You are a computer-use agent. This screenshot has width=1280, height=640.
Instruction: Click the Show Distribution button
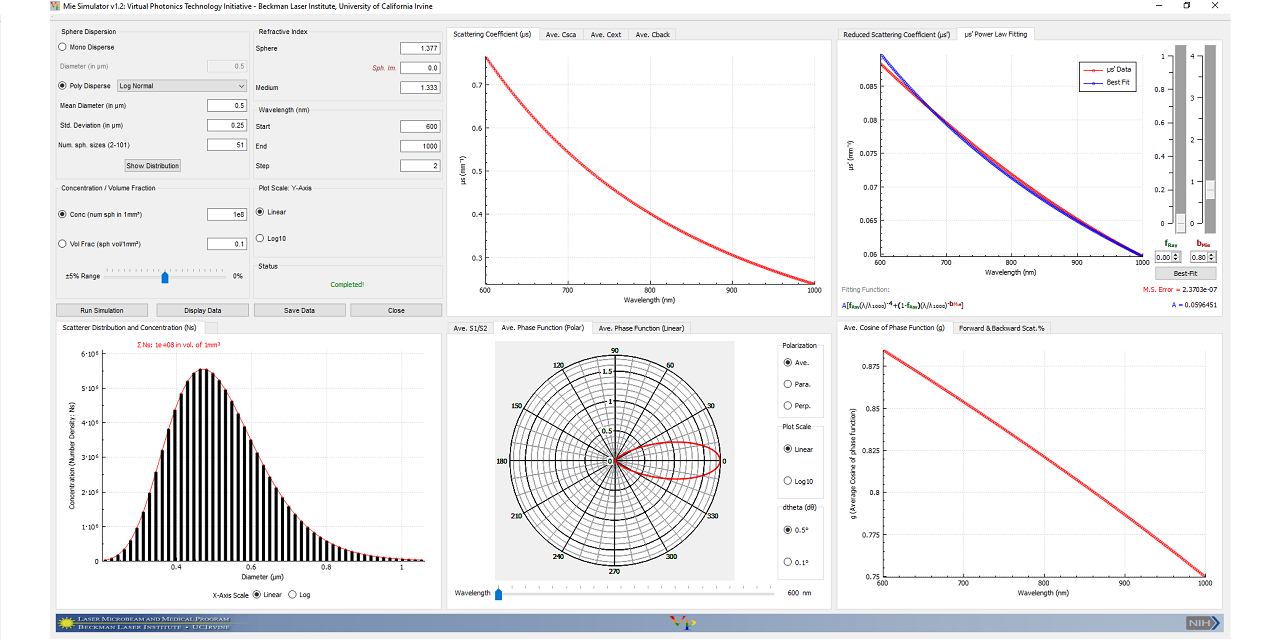(151, 165)
